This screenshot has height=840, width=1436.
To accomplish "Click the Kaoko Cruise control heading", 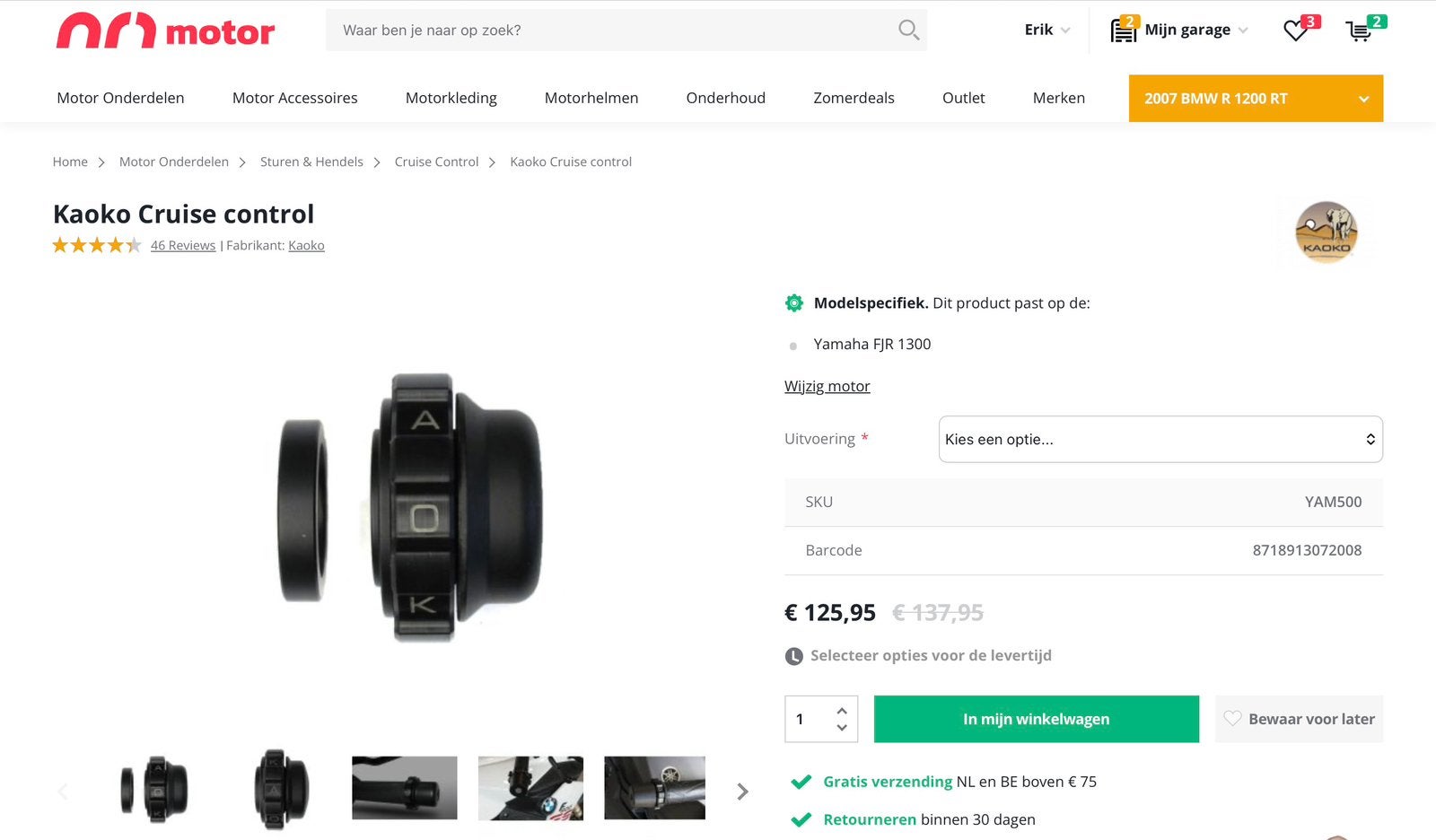I will point(184,214).
